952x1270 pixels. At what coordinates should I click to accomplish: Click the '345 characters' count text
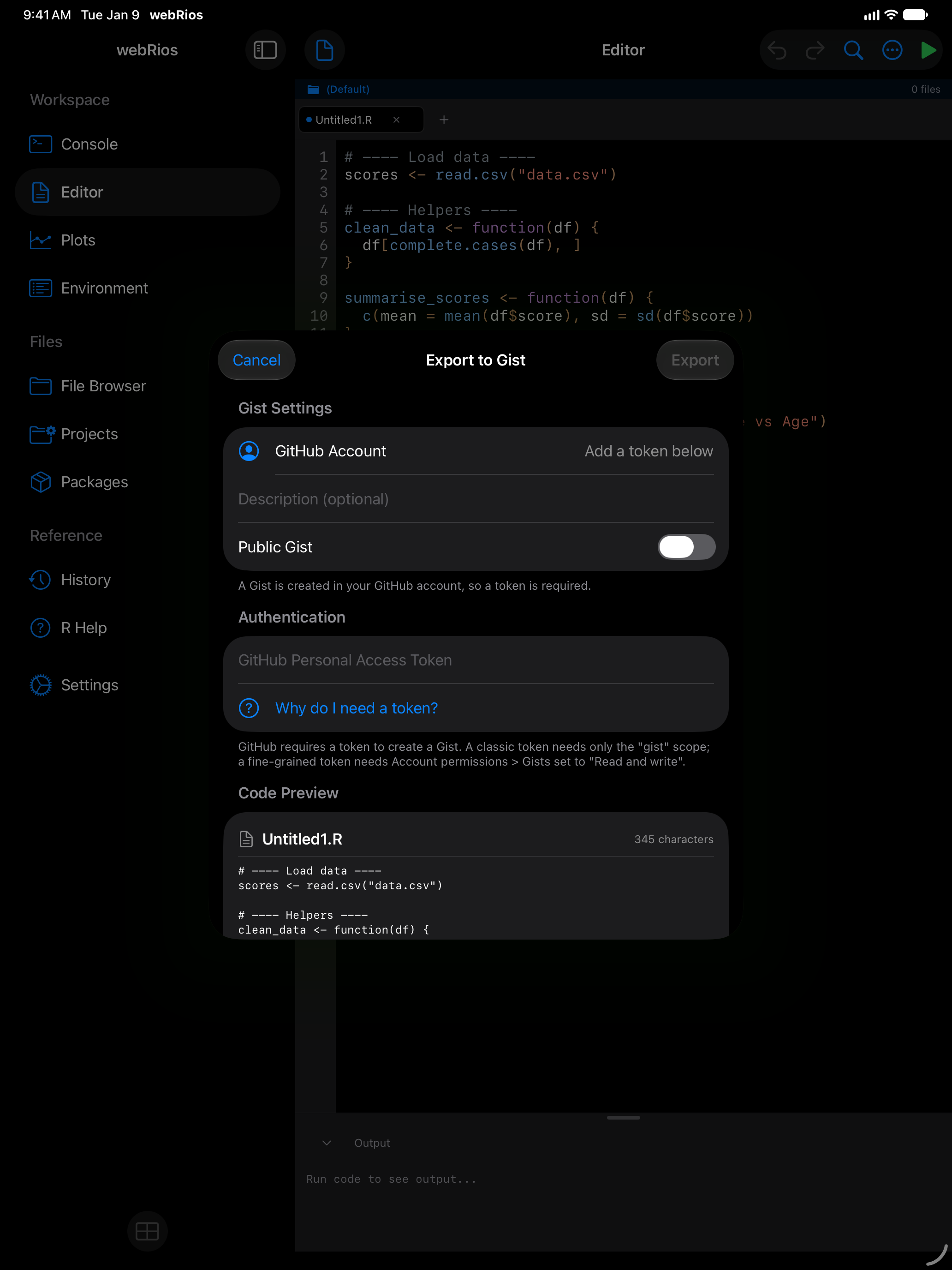[674, 839]
